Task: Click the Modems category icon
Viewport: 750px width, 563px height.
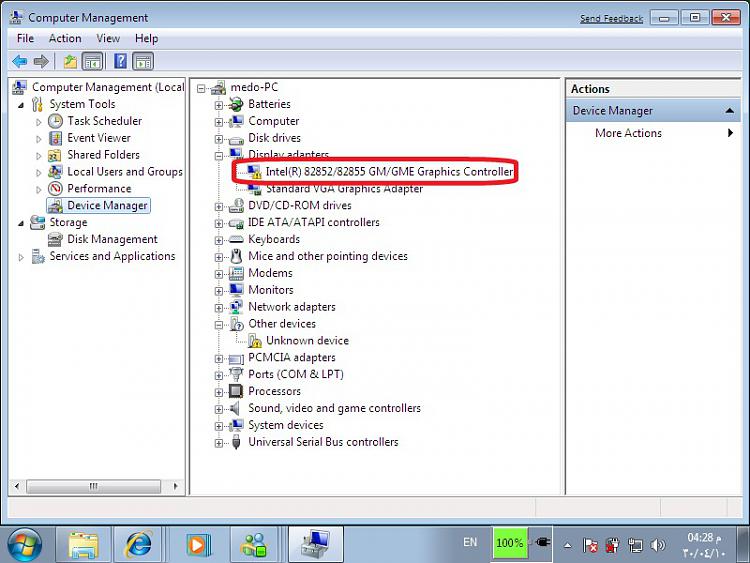Action: tap(236, 273)
